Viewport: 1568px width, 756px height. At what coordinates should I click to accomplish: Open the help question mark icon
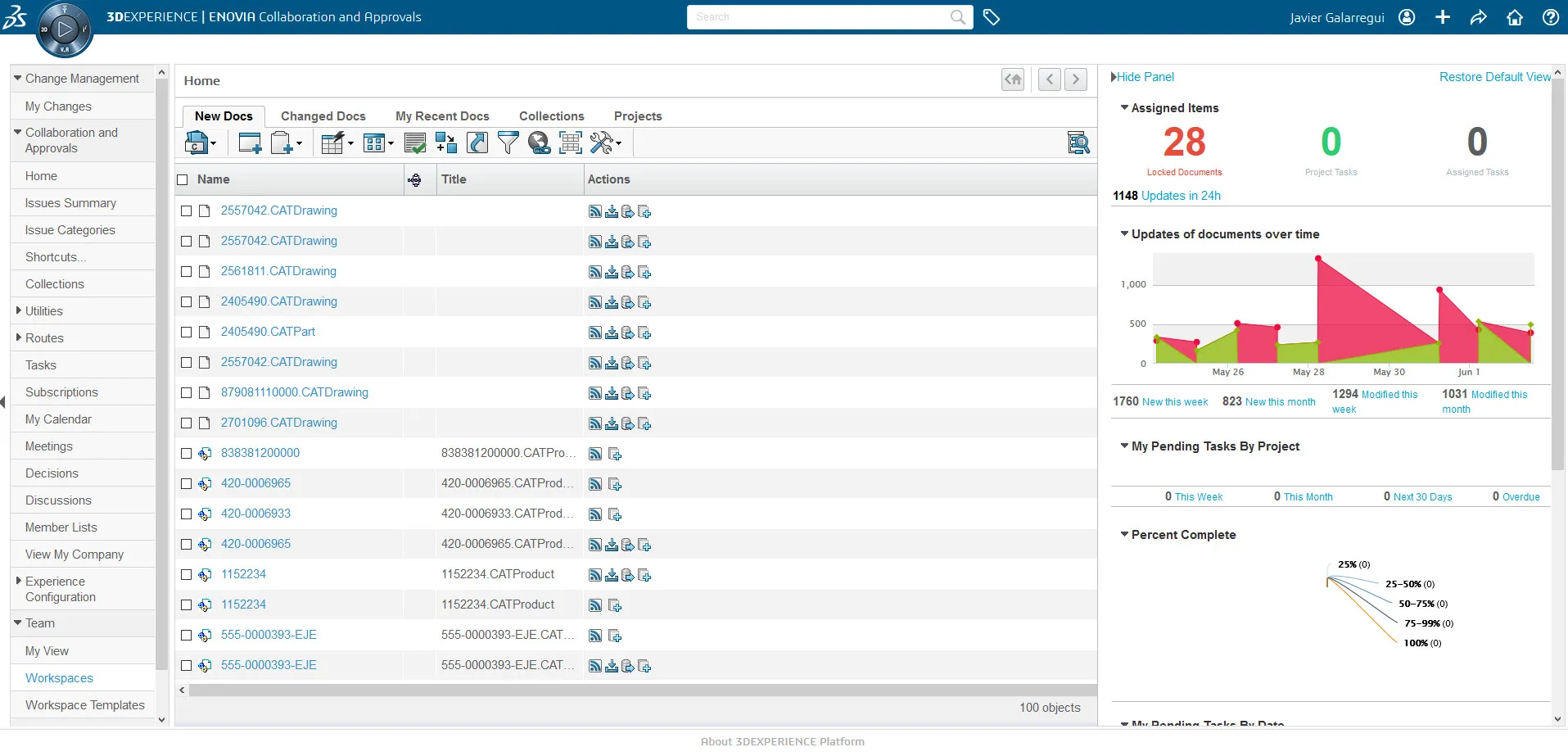pos(1550,17)
